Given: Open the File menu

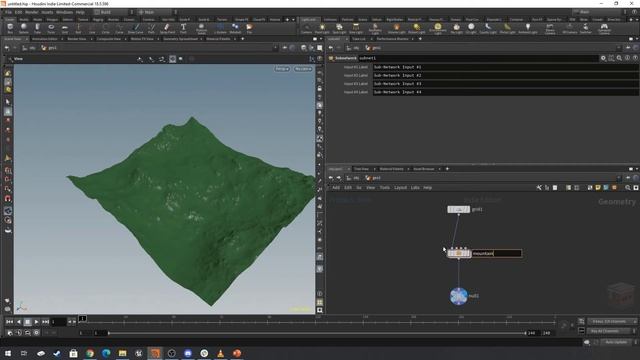Looking at the screenshot, I should point(9,12).
